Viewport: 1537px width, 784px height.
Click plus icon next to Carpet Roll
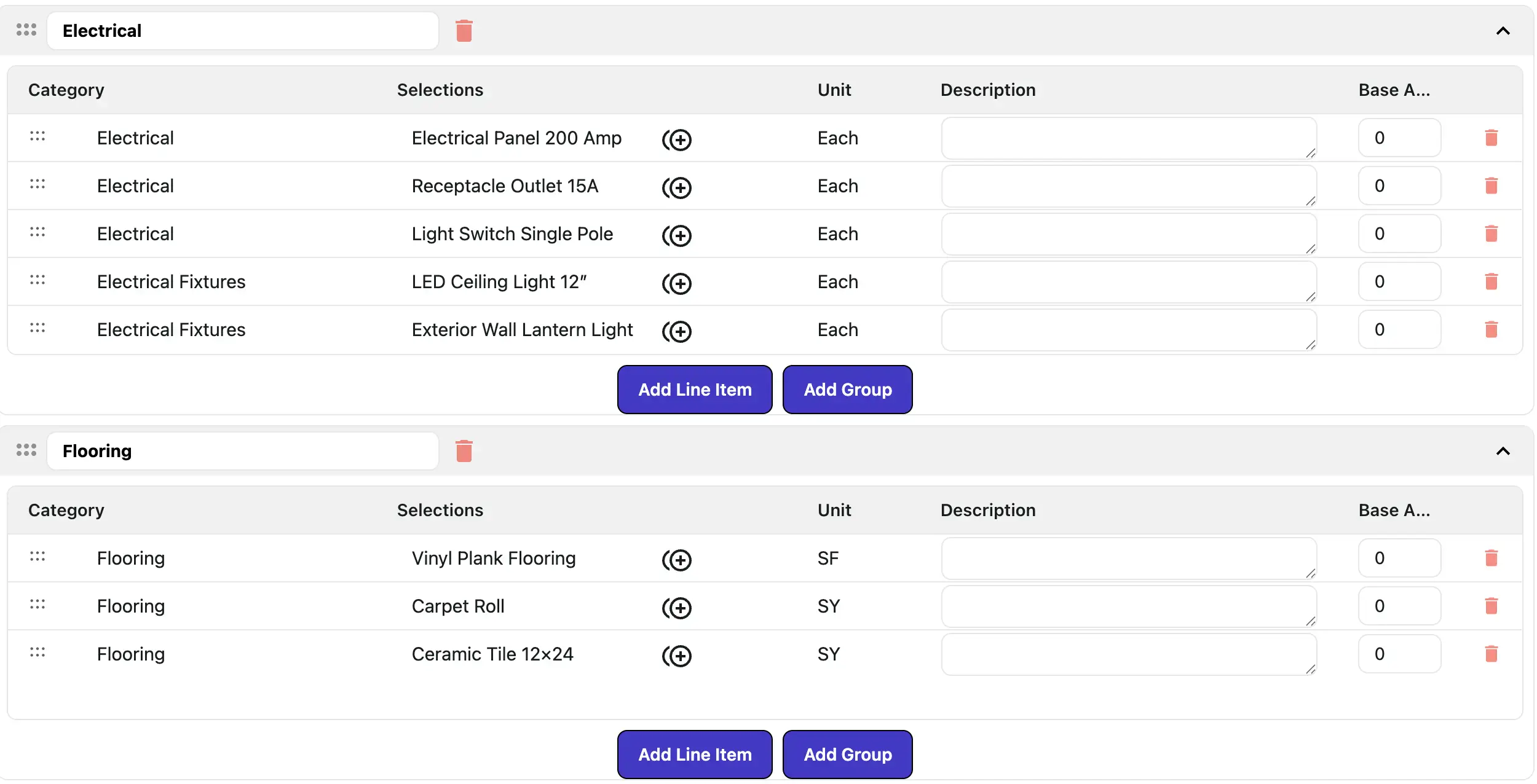pyautogui.click(x=677, y=608)
